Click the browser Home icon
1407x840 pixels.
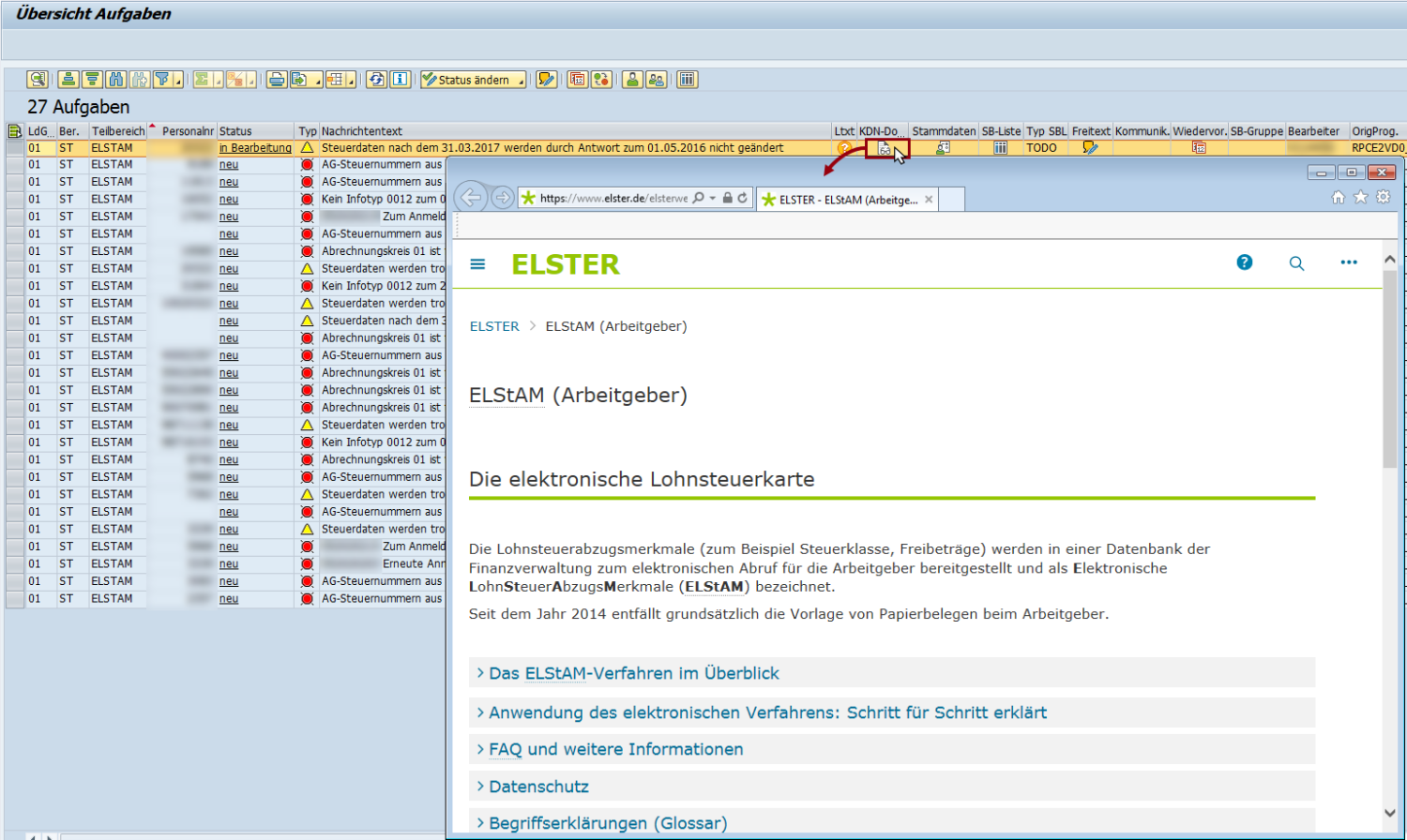[x=1339, y=197]
